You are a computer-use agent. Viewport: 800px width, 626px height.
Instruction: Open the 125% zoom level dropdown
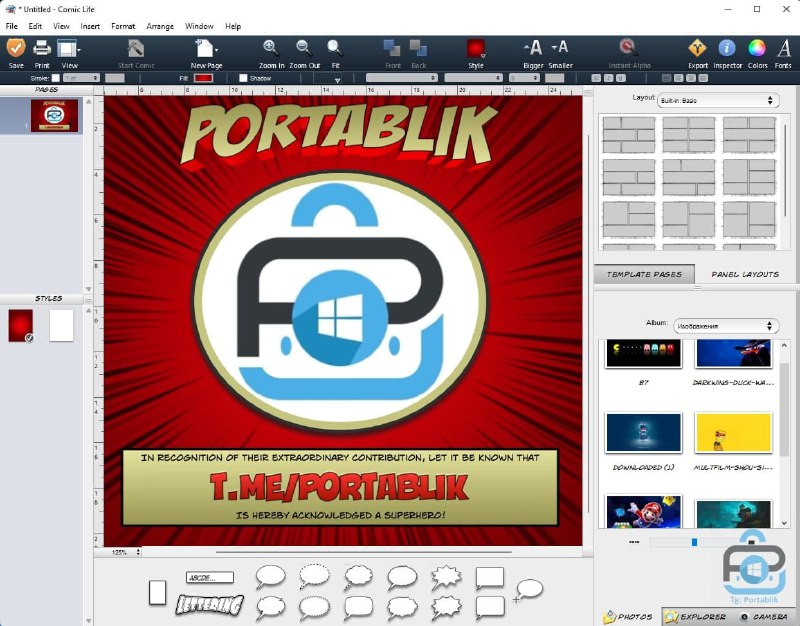(124, 552)
